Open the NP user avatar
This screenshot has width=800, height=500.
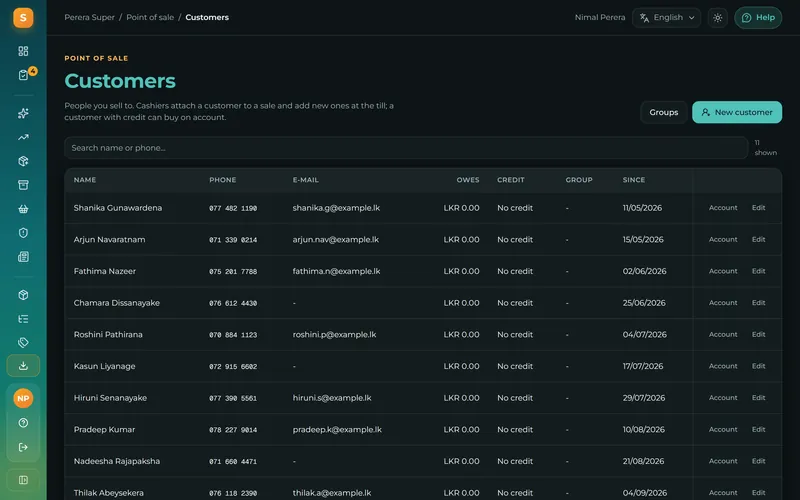23,398
